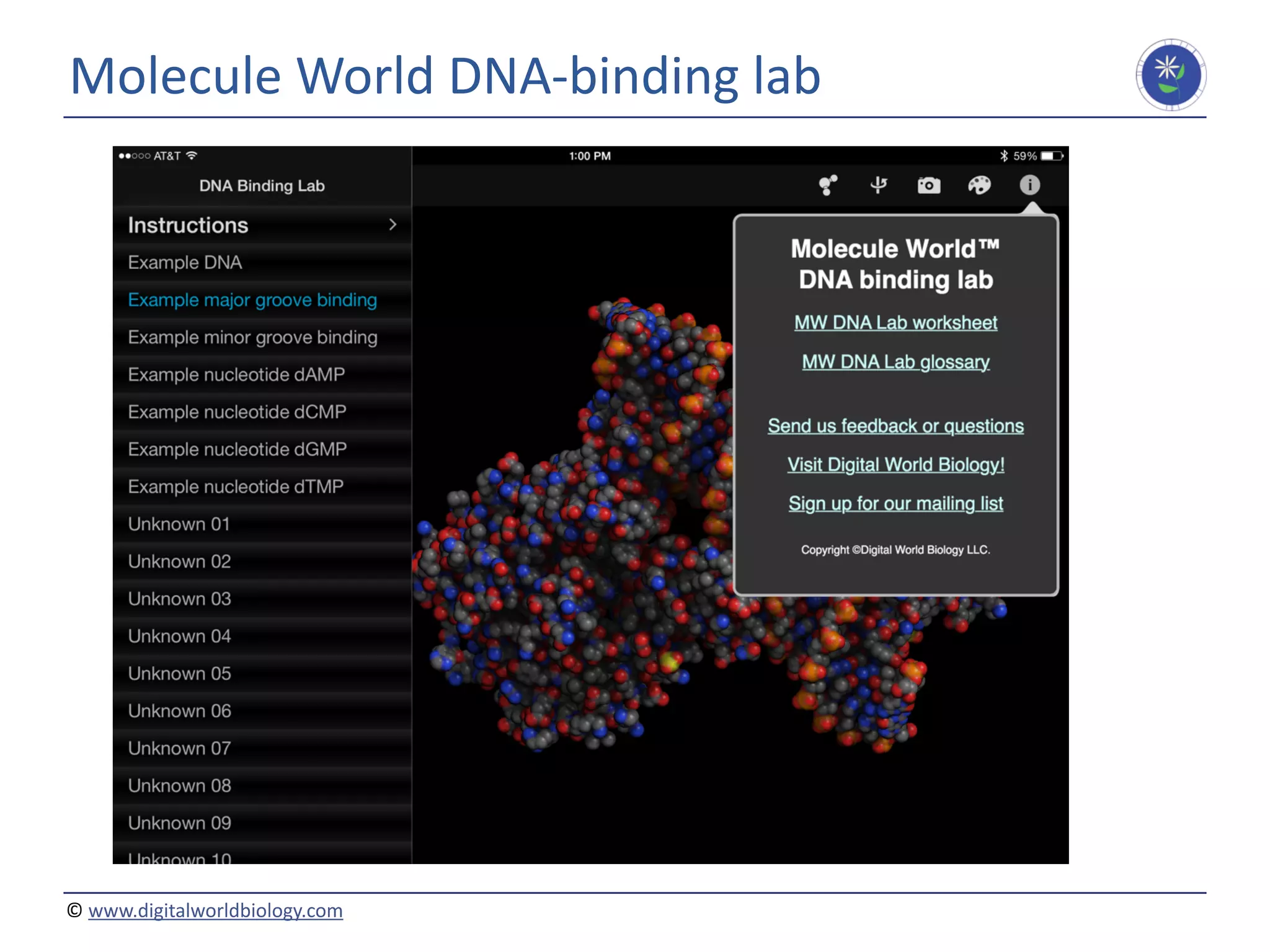The width and height of the screenshot is (1270, 952).
Task: Open the MW DNA Lab glossary link
Action: click(895, 362)
